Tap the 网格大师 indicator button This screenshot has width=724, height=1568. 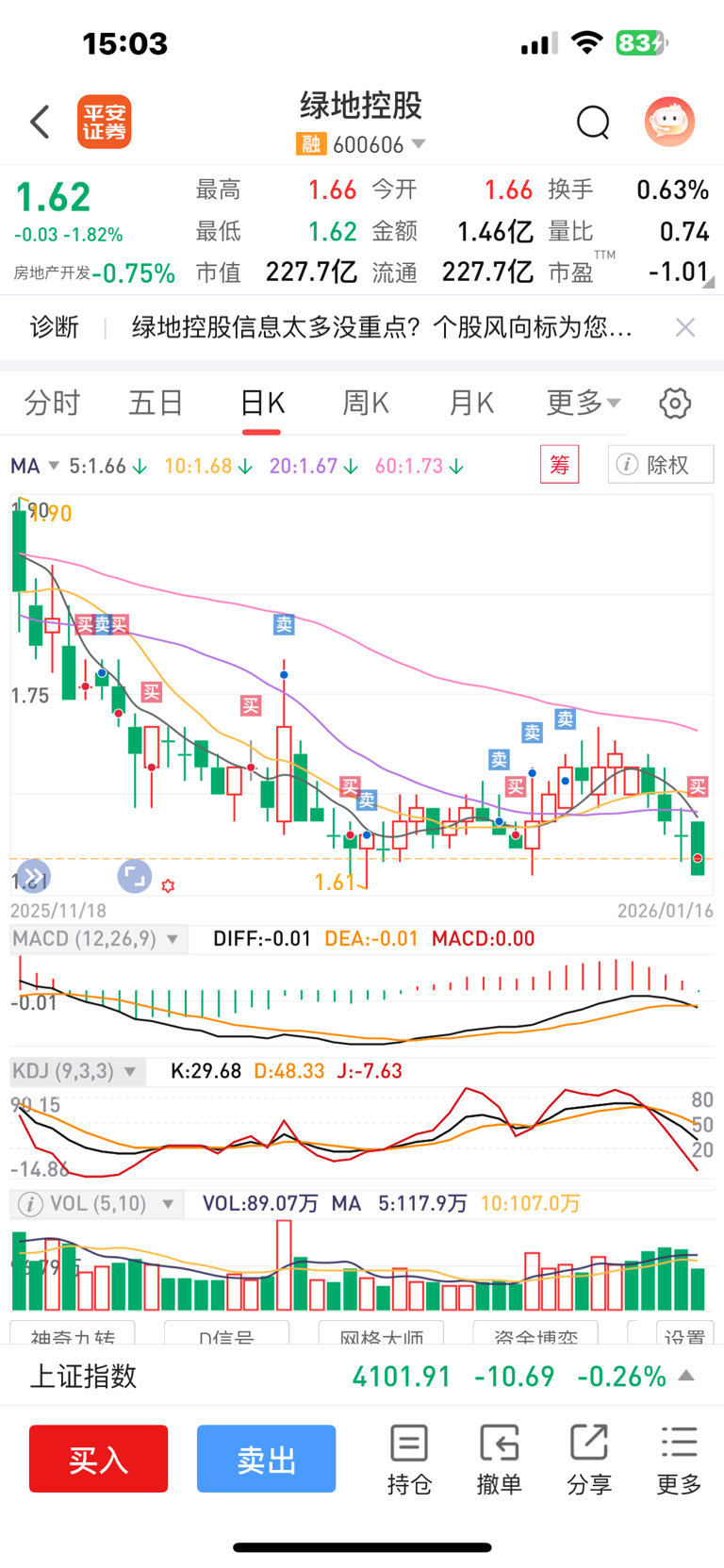click(381, 1334)
